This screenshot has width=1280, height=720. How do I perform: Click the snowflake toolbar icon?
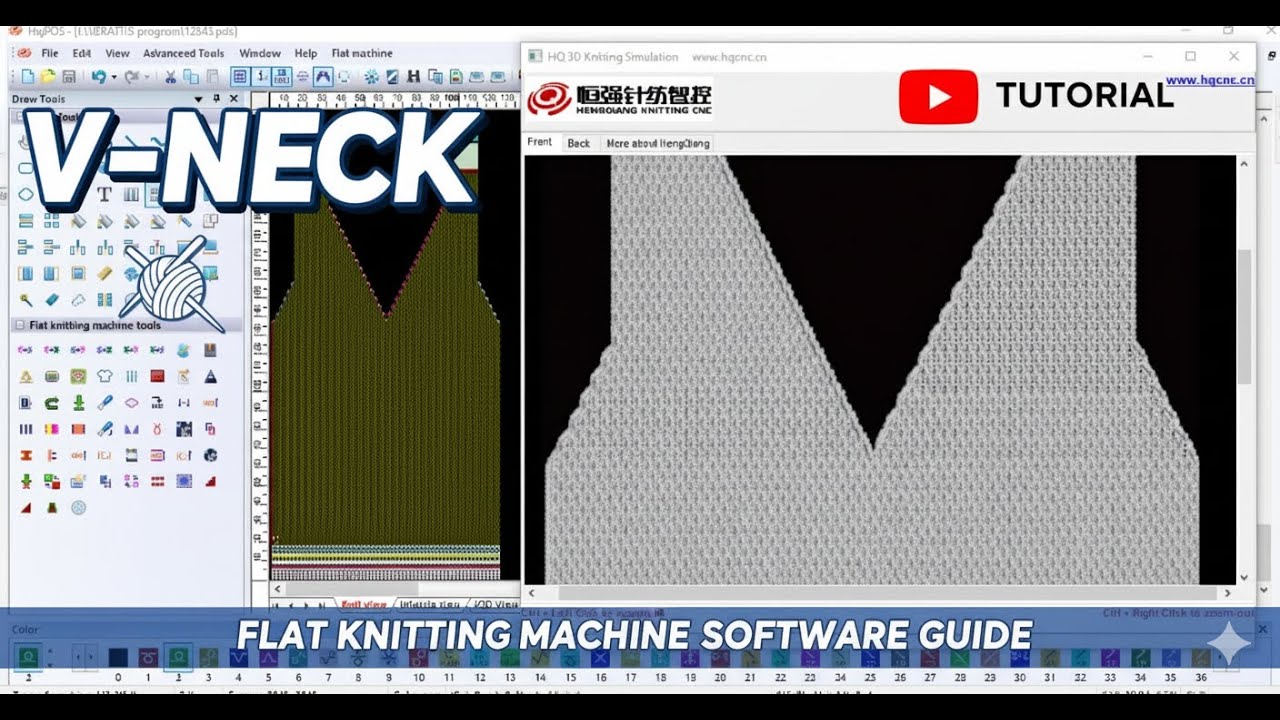[x=371, y=77]
